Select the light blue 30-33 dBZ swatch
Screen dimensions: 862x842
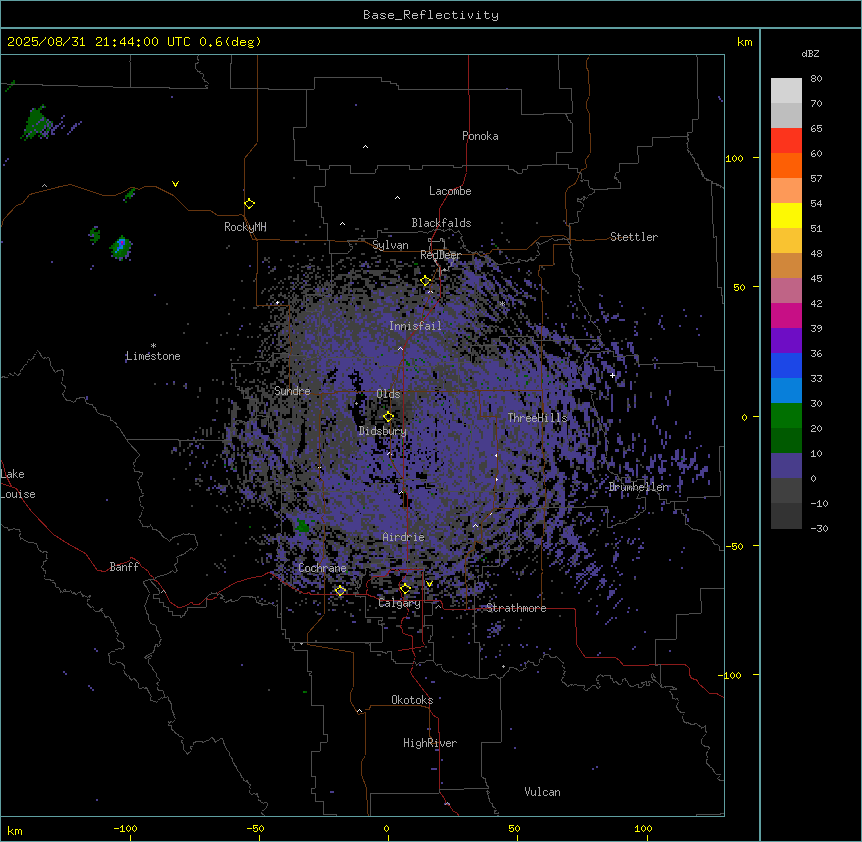786,391
